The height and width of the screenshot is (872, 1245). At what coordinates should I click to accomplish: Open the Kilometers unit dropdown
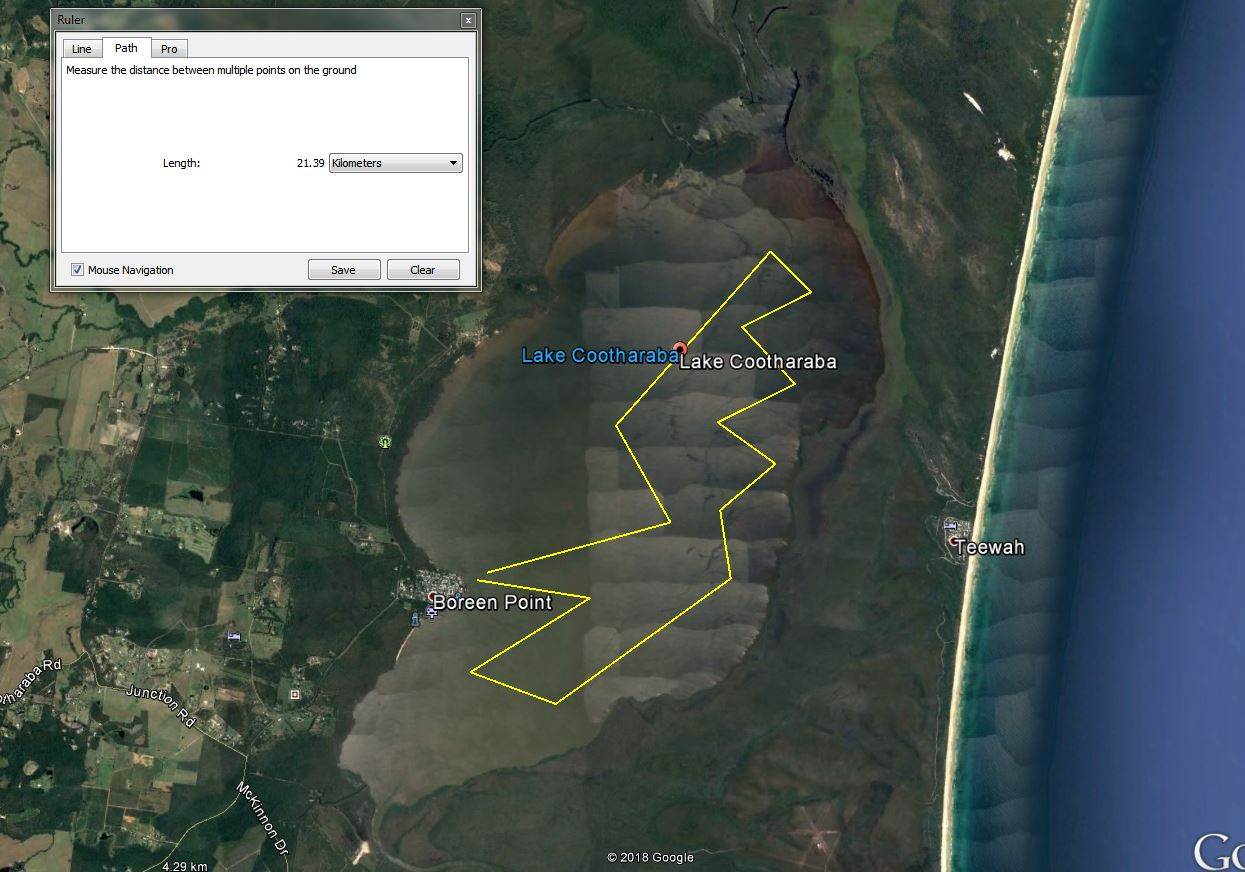coord(396,163)
